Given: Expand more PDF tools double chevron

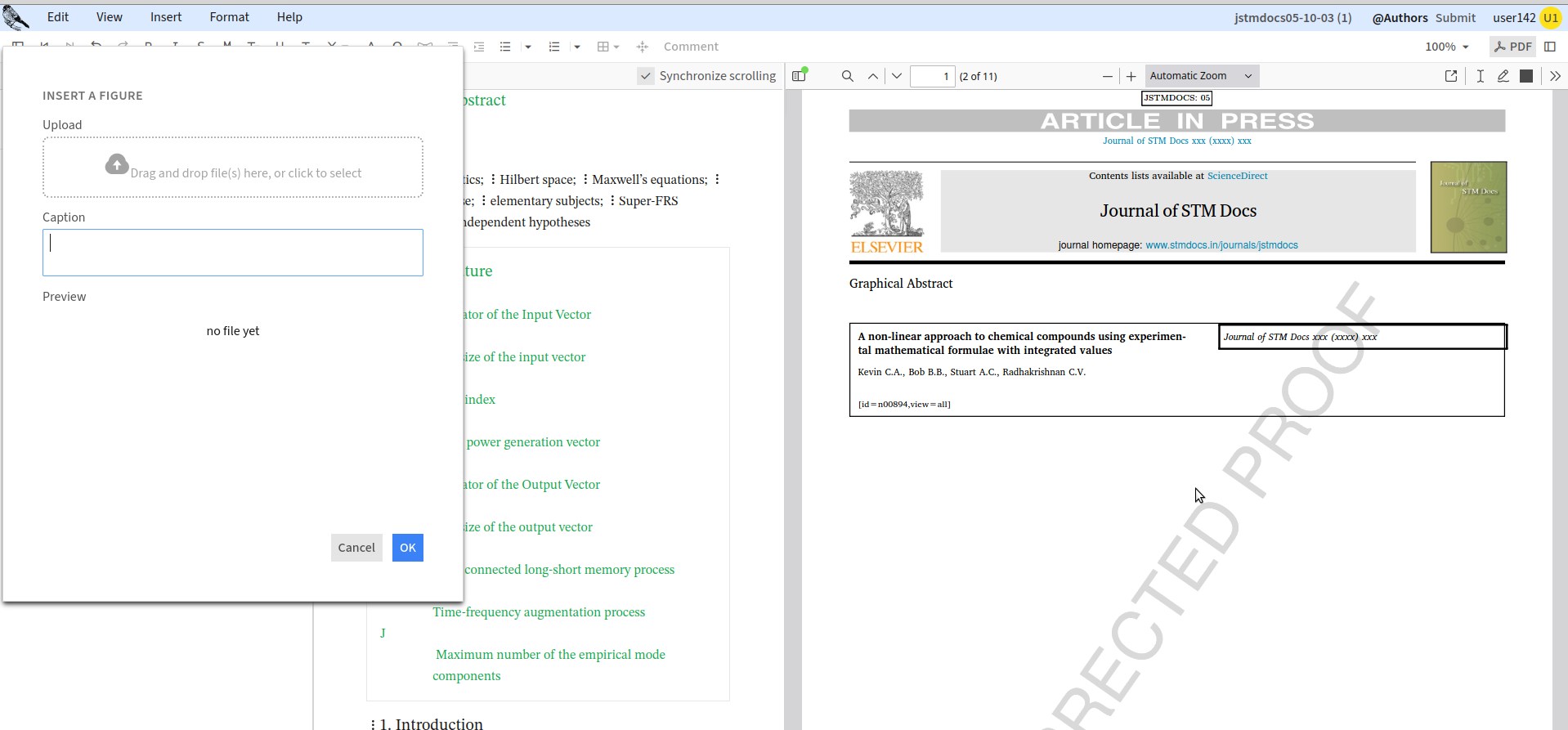Looking at the screenshot, I should 1555,76.
